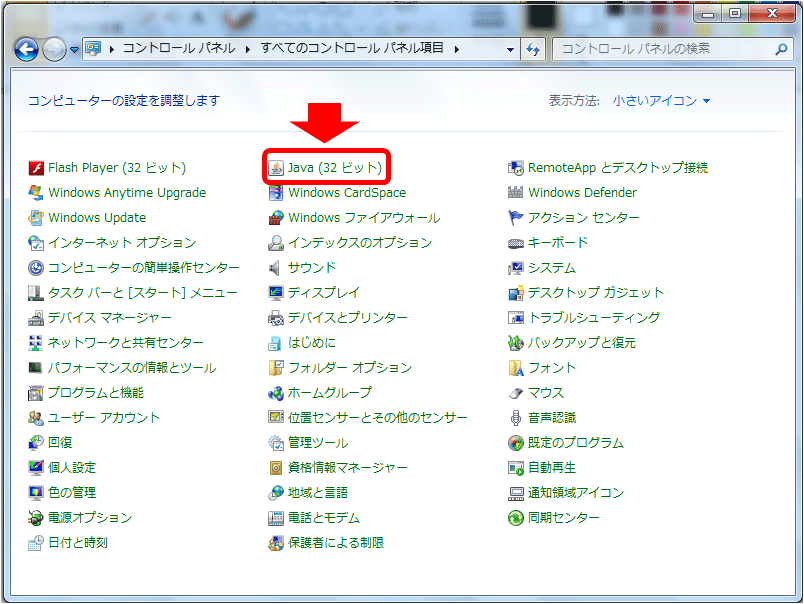Screen dimensions: 804x604
Task: Expand the arrow after すべてのコントロール パネル項目
Action: [456, 49]
